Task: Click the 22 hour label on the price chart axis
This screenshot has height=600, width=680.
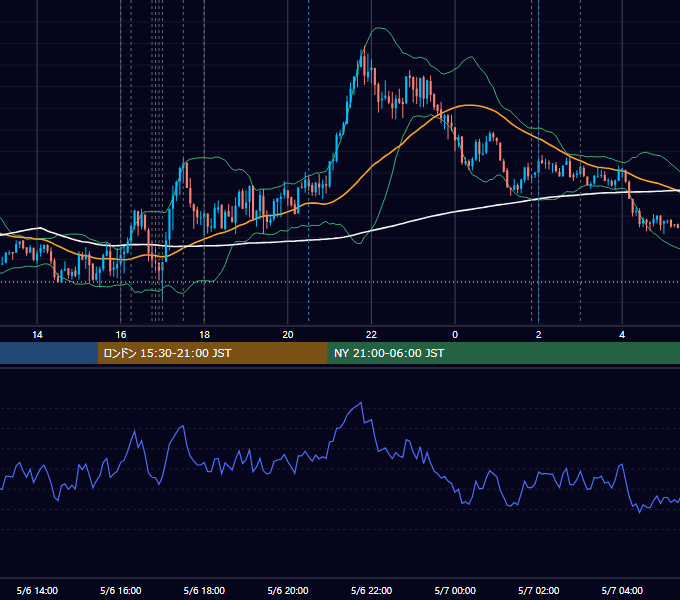Action: 371,335
